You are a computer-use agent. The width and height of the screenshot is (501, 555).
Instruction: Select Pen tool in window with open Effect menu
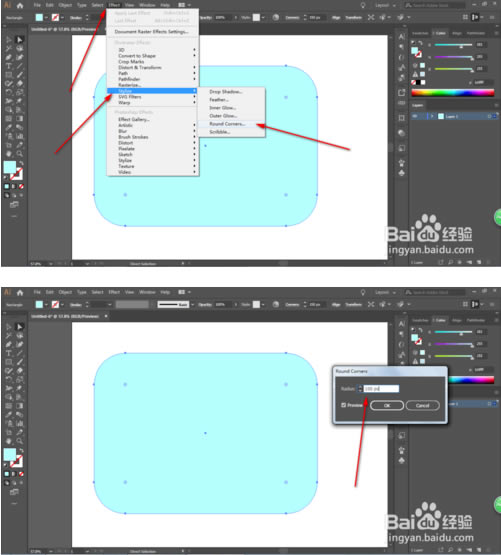click(8, 57)
